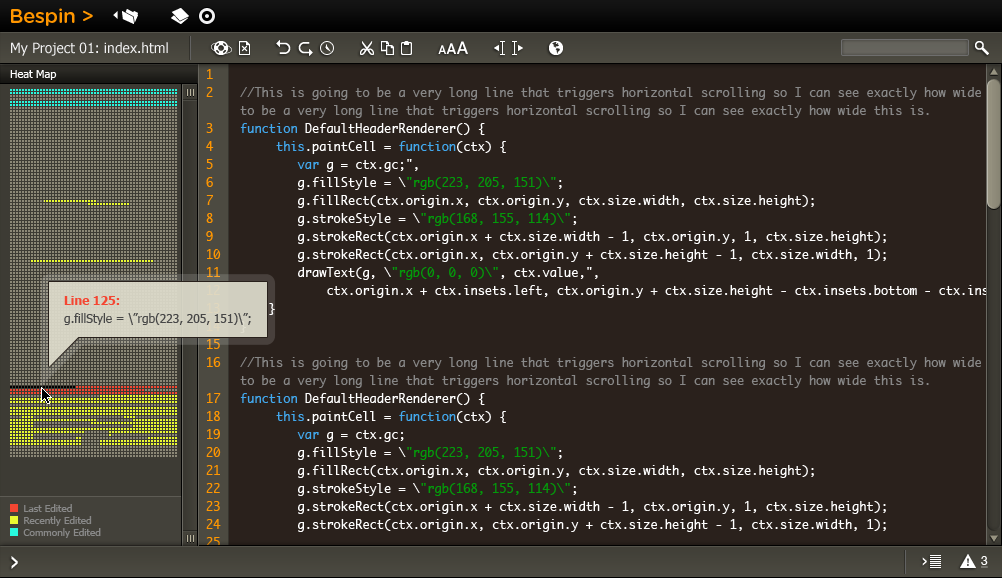Screen dimensions: 1002x578
Task: Open the warnings indicator showing 3
Action: [x=974, y=561]
